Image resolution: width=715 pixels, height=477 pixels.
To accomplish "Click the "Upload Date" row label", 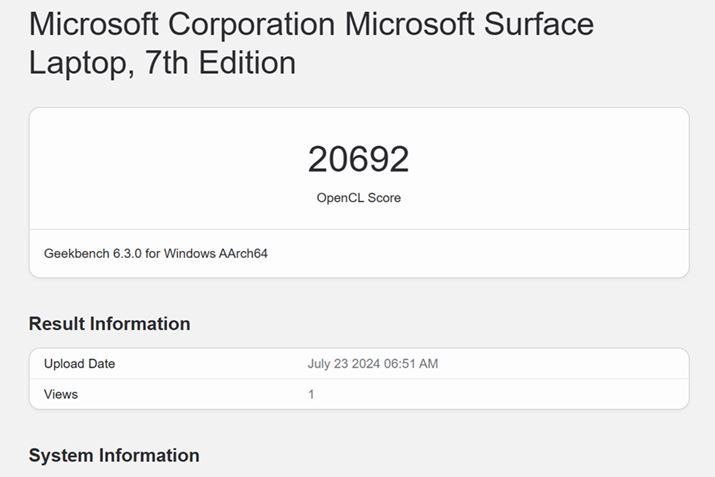I will [x=79, y=364].
